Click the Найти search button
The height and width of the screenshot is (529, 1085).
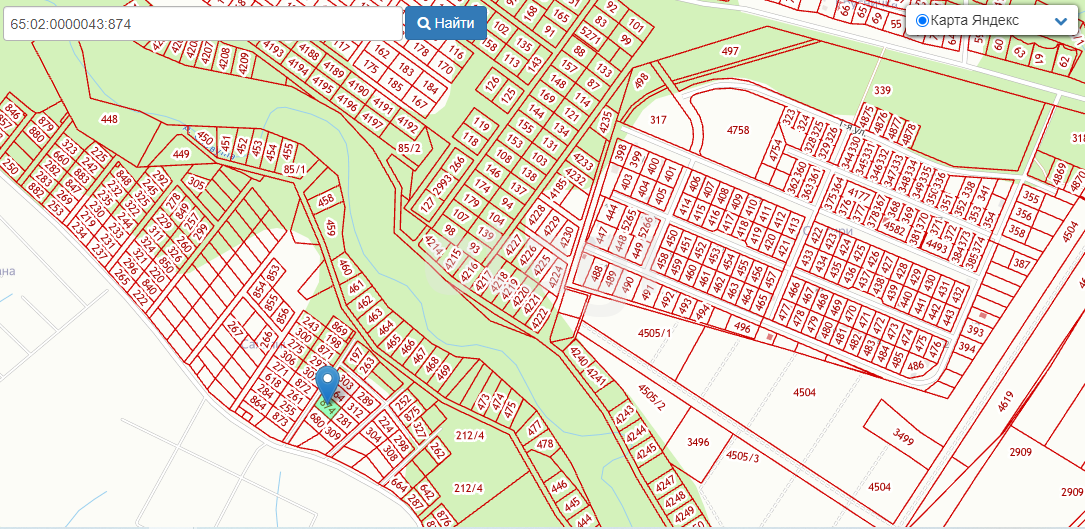point(446,23)
